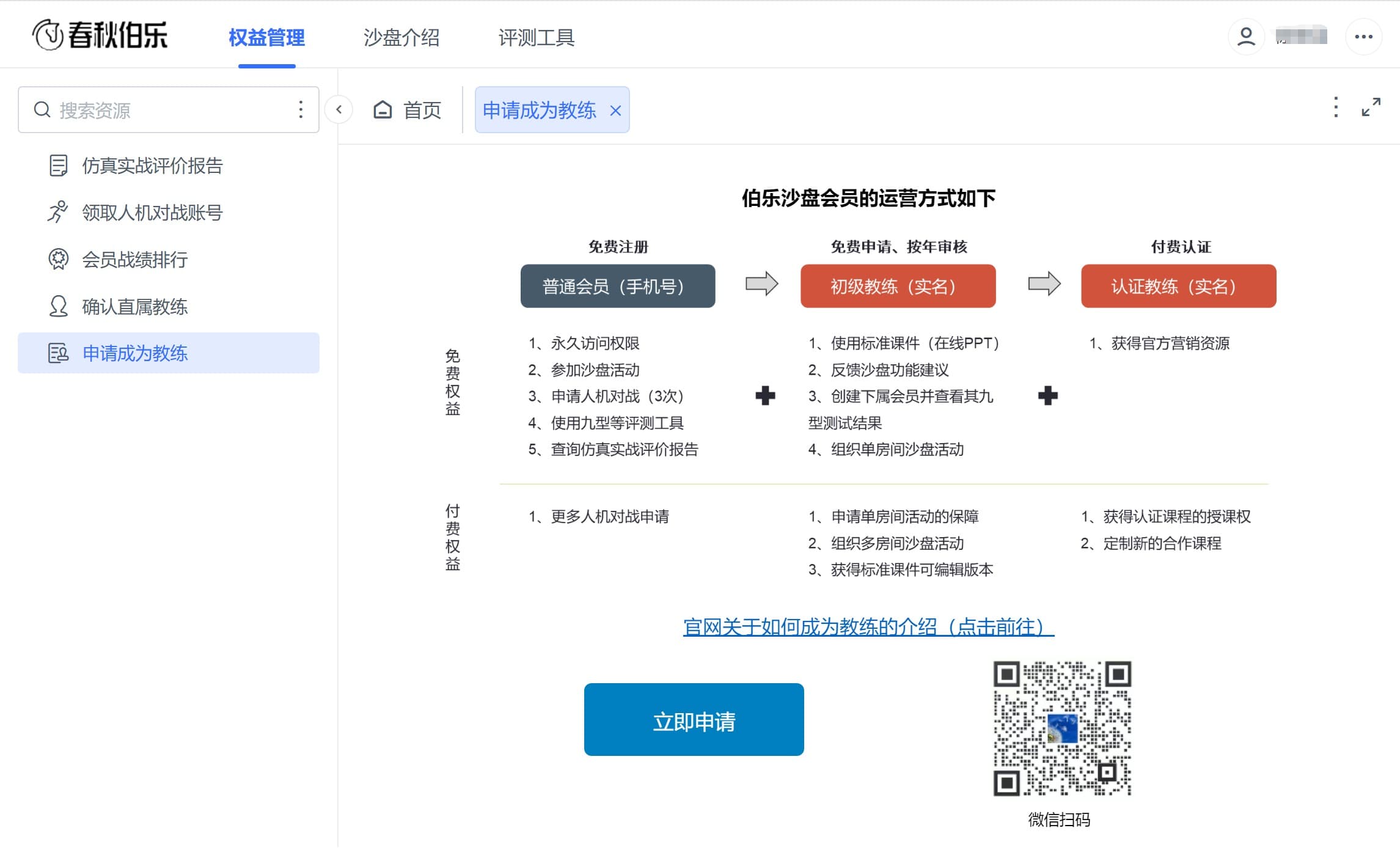
Task: Go to 首页 tab
Action: (407, 110)
